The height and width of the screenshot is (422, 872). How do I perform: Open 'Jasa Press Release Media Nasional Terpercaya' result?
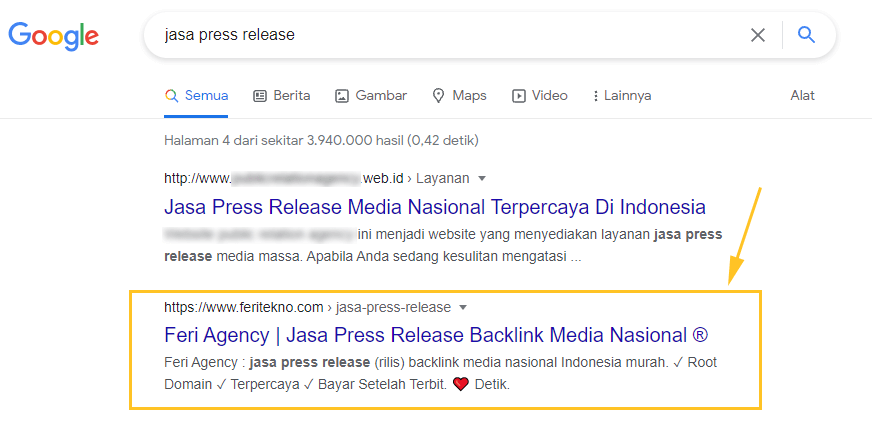click(435, 207)
